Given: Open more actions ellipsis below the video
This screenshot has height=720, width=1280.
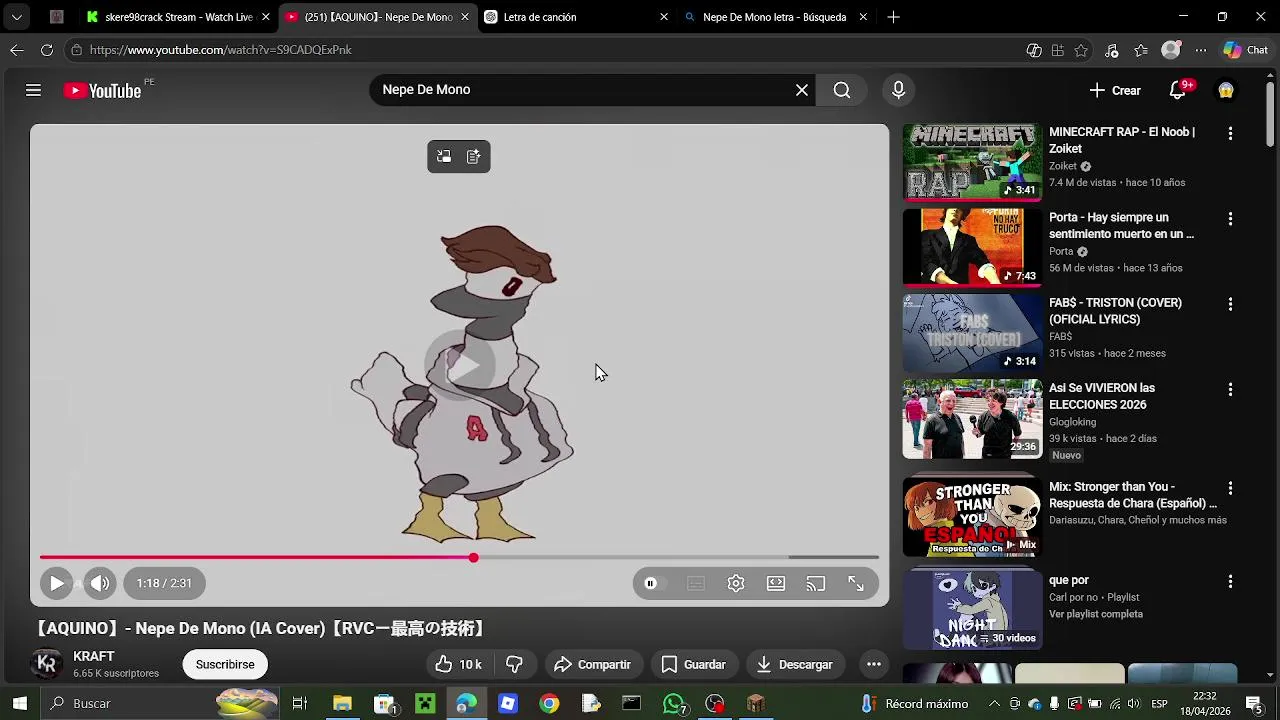Looking at the screenshot, I should click(873, 664).
